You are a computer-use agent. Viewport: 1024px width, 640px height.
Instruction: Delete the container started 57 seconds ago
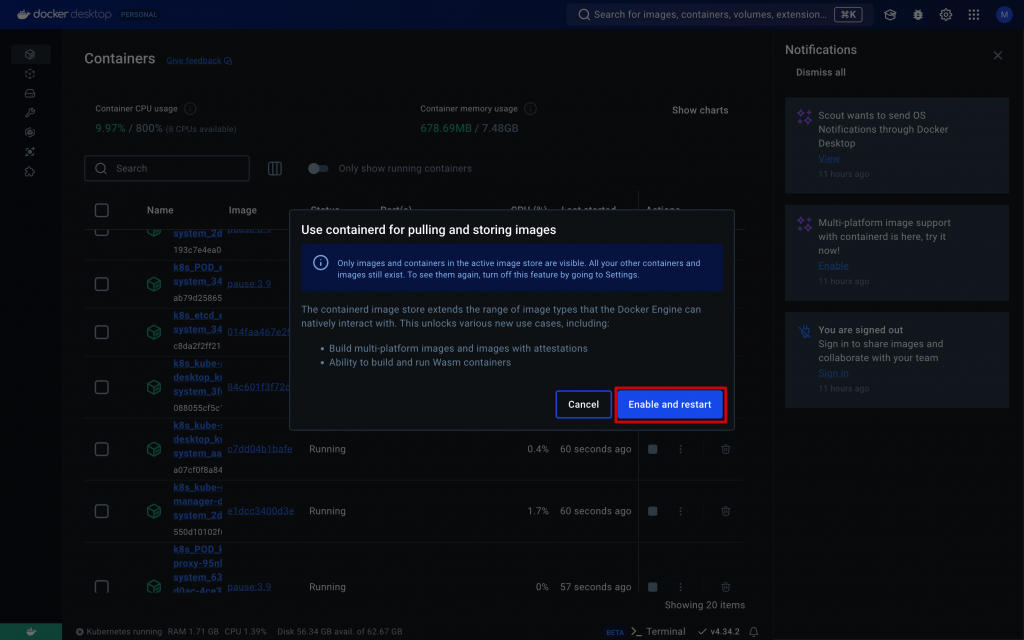click(x=726, y=587)
